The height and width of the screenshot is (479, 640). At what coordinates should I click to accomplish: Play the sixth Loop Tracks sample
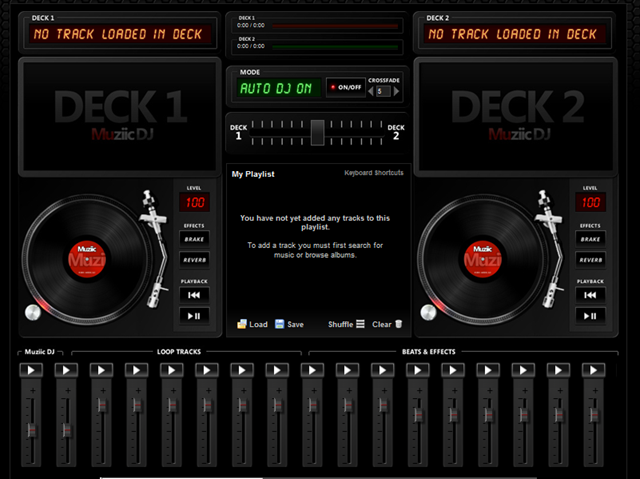coord(277,370)
